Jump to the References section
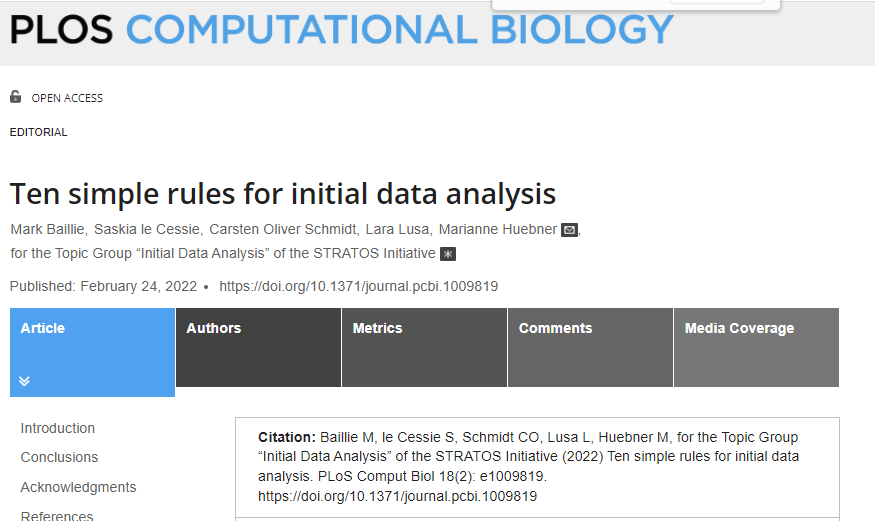Screen dimensions: 875x524 [57, 516]
